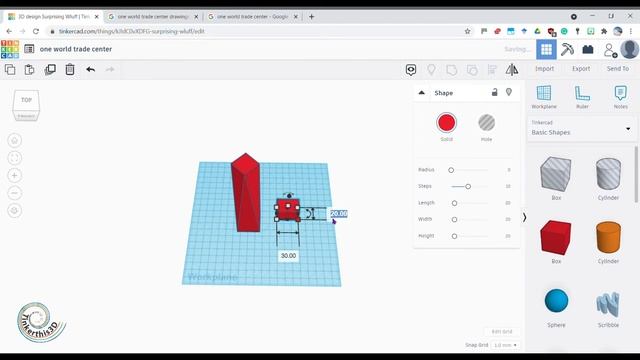Collapse the Shape panel arrow
This screenshot has height=360, width=640.
coord(422,93)
